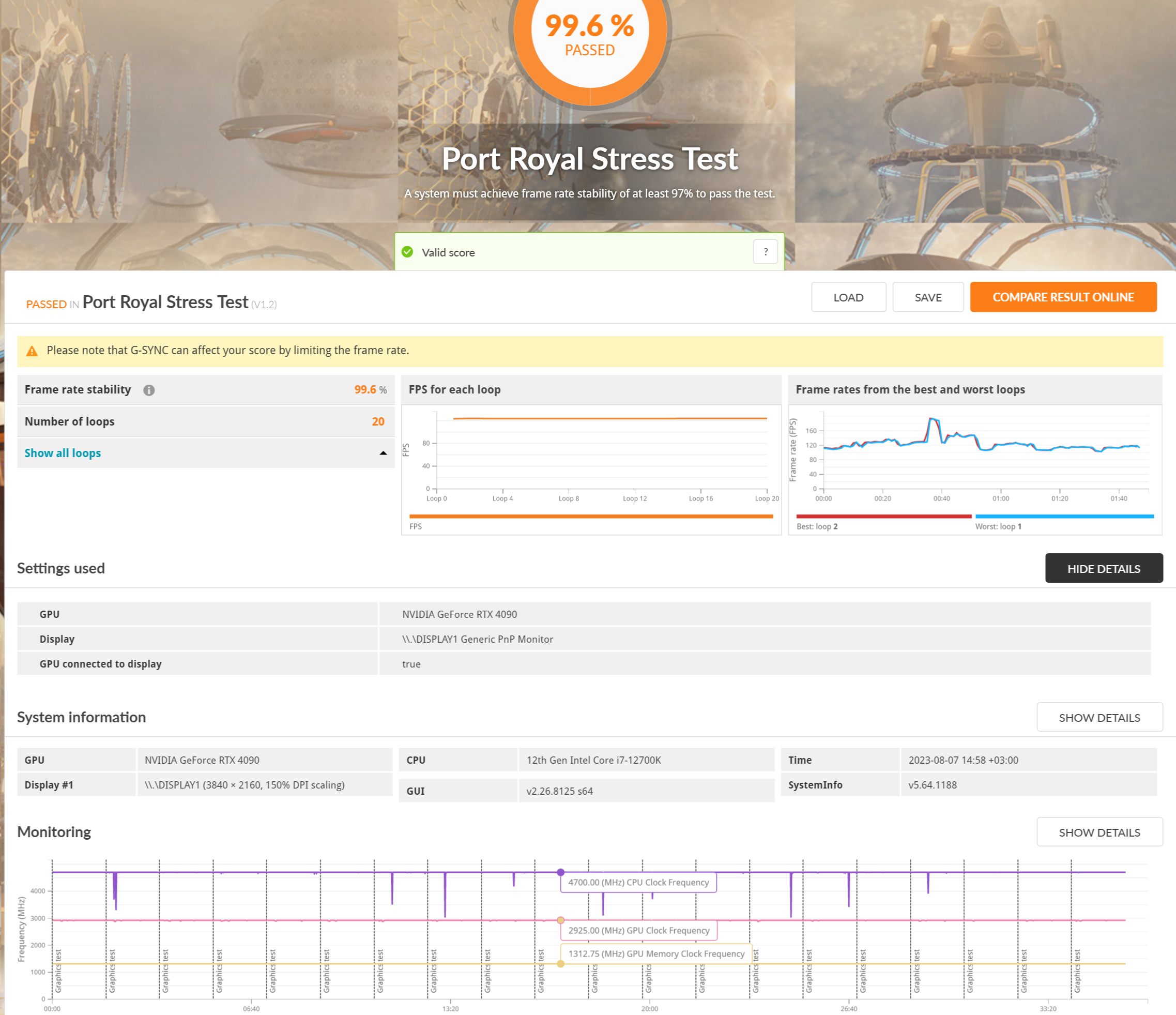
Task: Click the blue Worst loop legend bar
Action: [x=1064, y=516]
